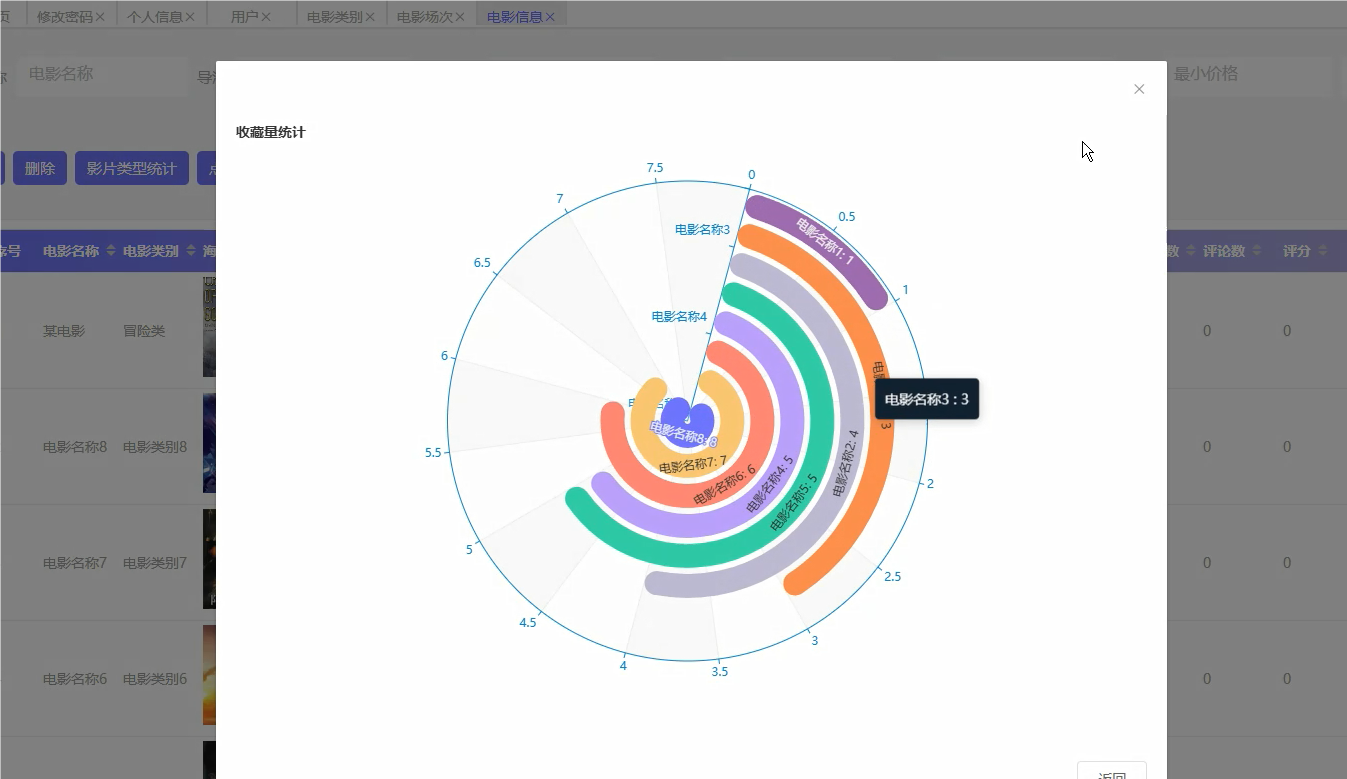
Task: Switch to the 个人信息 tab
Action: (155, 17)
